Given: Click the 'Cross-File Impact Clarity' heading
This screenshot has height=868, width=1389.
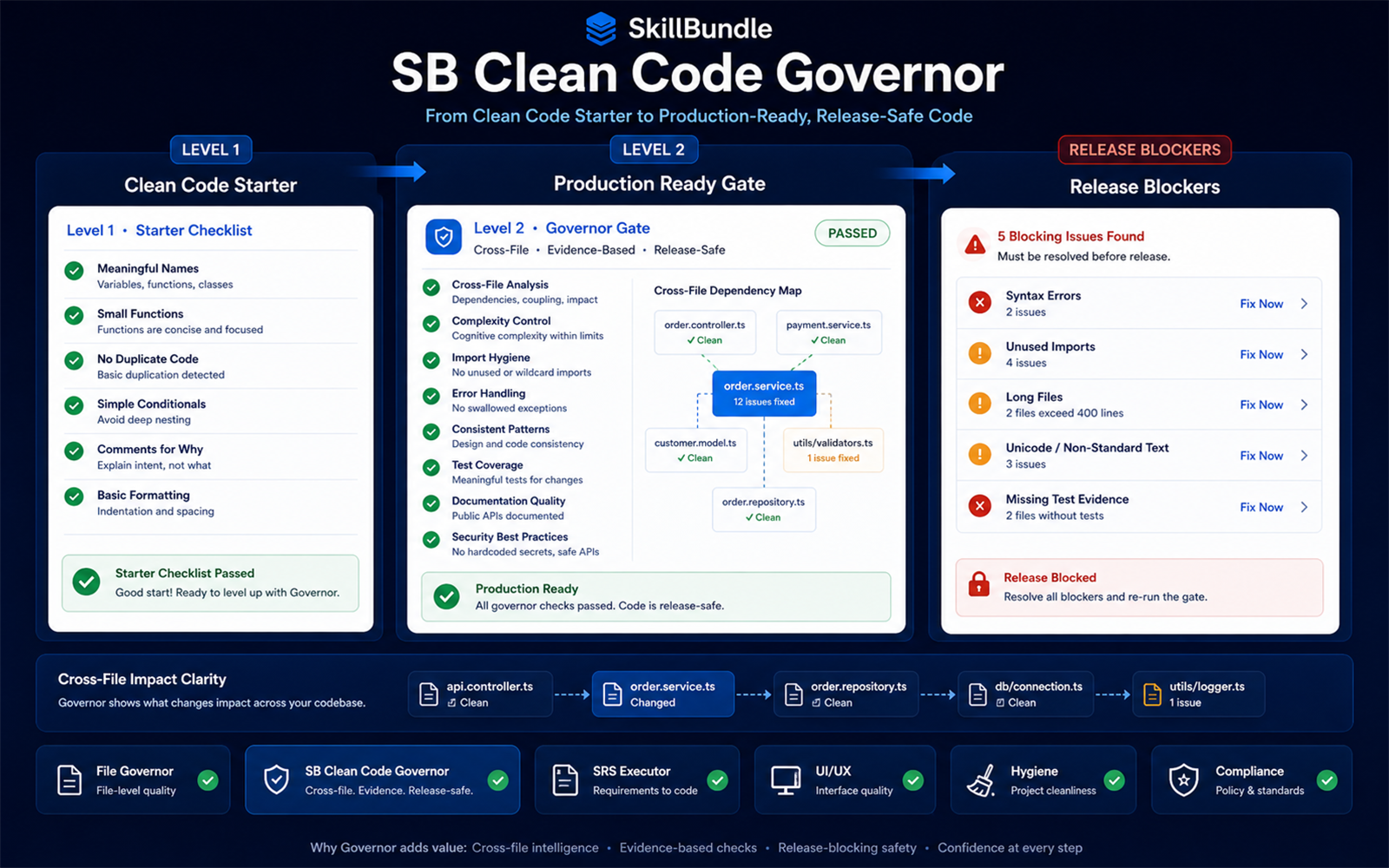Looking at the screenshot, I should tap(142, 679).
